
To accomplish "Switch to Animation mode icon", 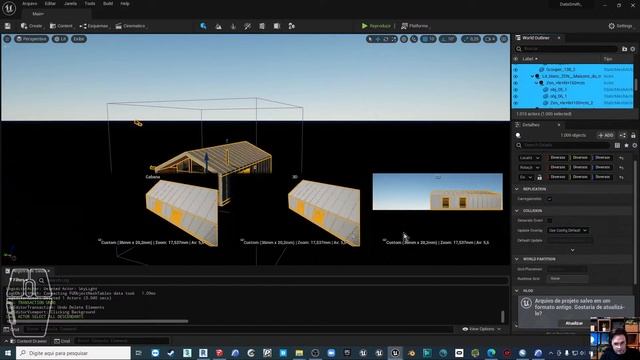I will click(291, 26).
